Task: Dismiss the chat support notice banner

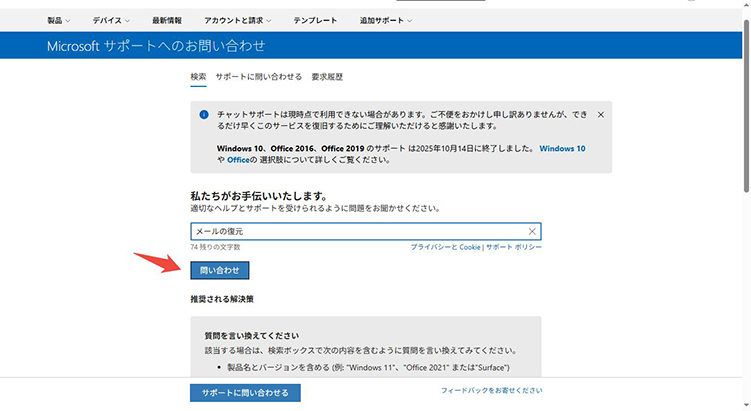Action: click(601, 115)
